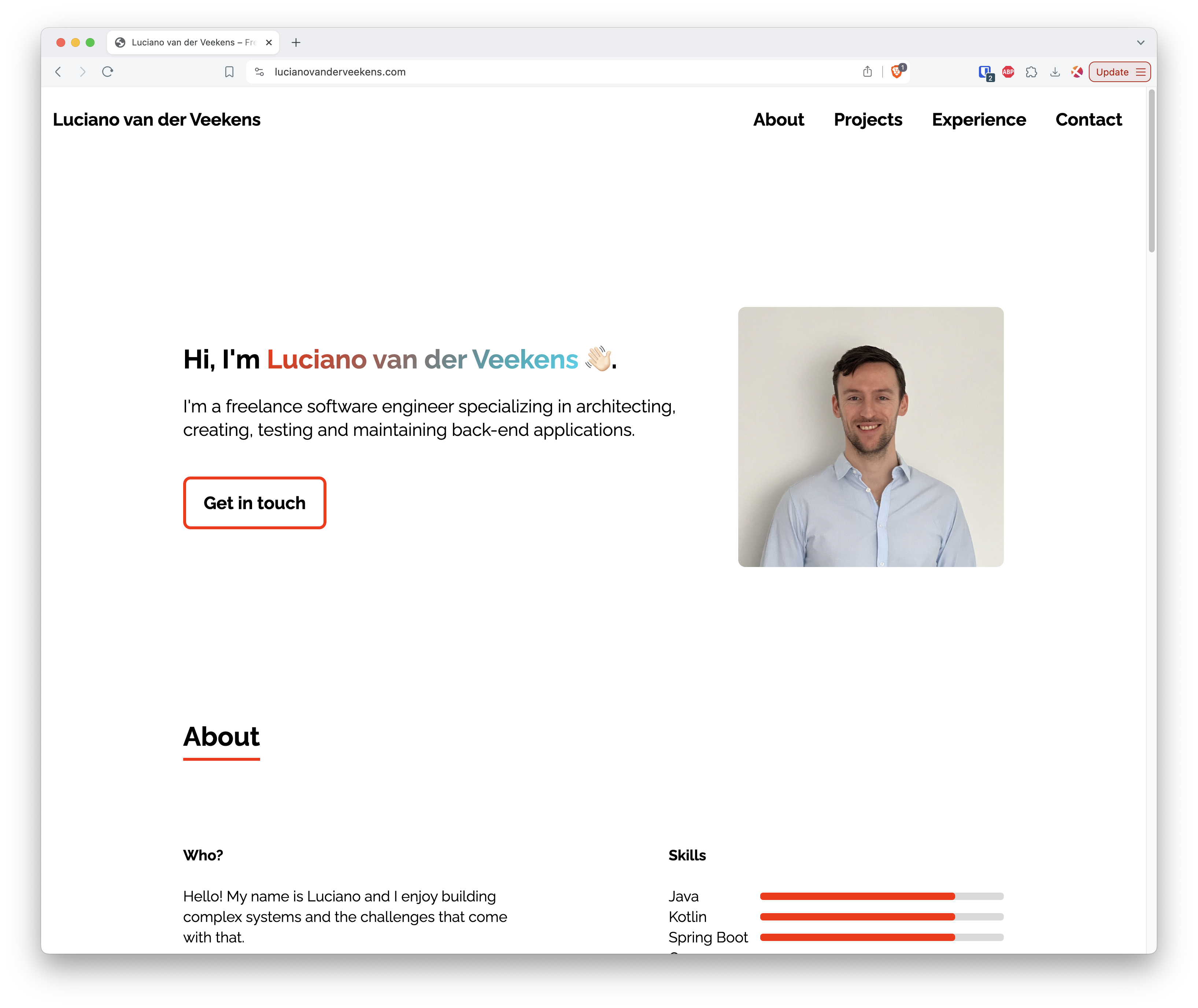Screen dimensions: 1198x1008
Task: Open Bitwarden extension icon
Action: (x=985, y=72)
